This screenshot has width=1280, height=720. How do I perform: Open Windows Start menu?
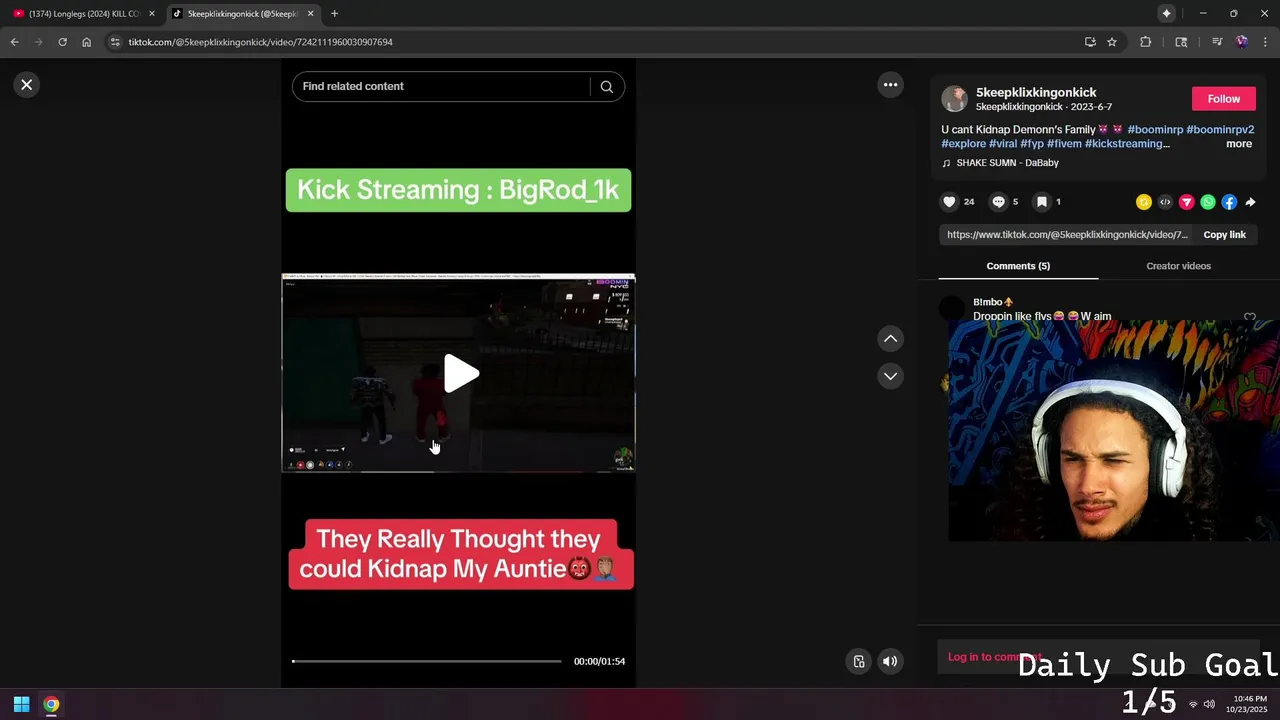(21, 704)
